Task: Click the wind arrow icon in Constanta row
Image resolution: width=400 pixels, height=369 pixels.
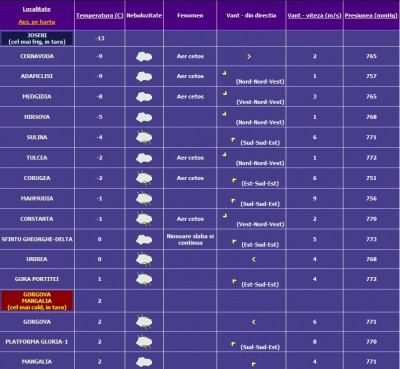Action: pos(225,215)
